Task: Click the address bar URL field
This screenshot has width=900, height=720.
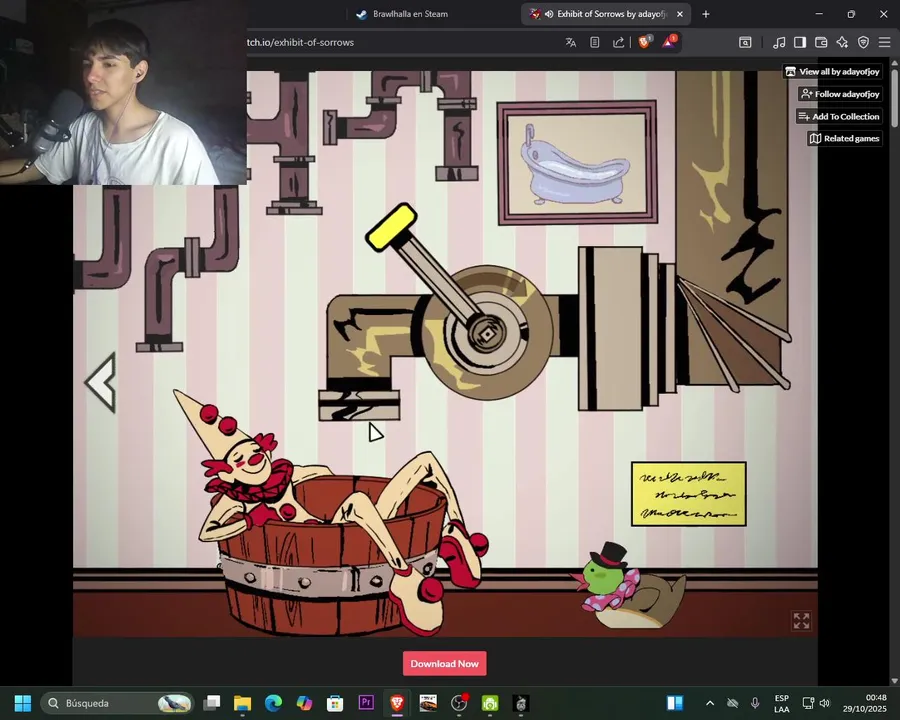Action: tap(402, 42)
